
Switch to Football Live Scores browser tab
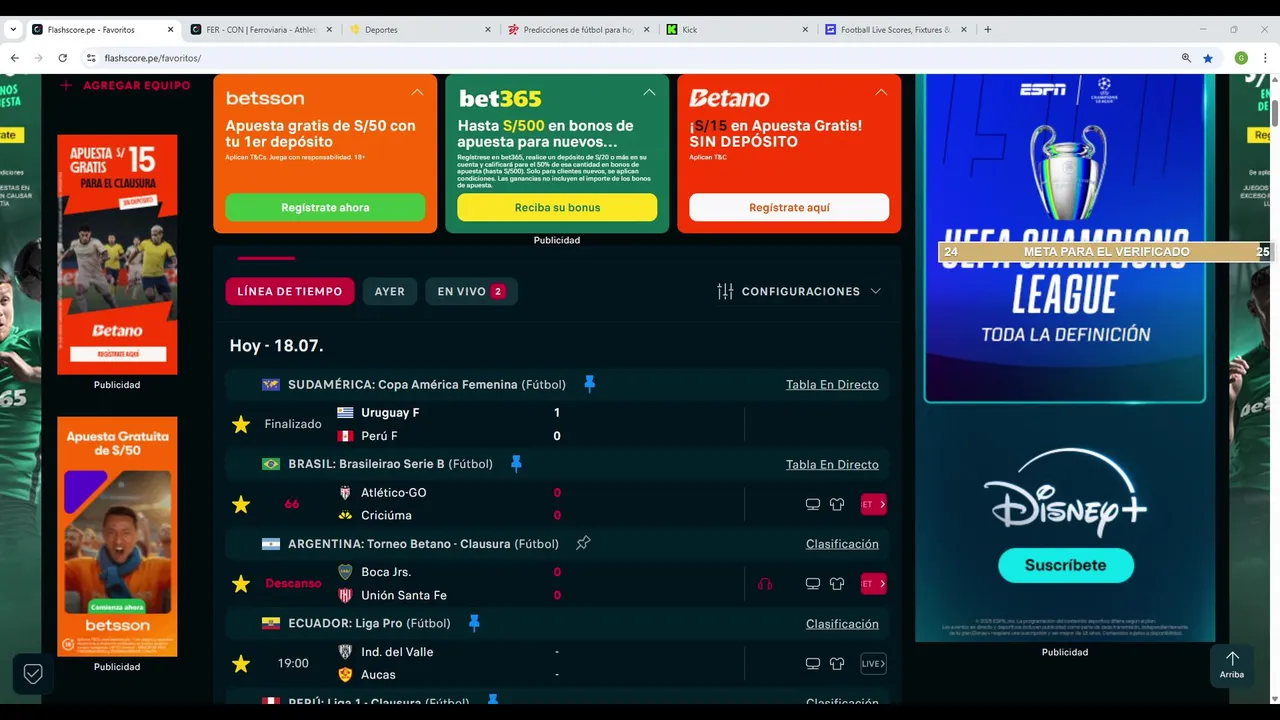point(897,30)
